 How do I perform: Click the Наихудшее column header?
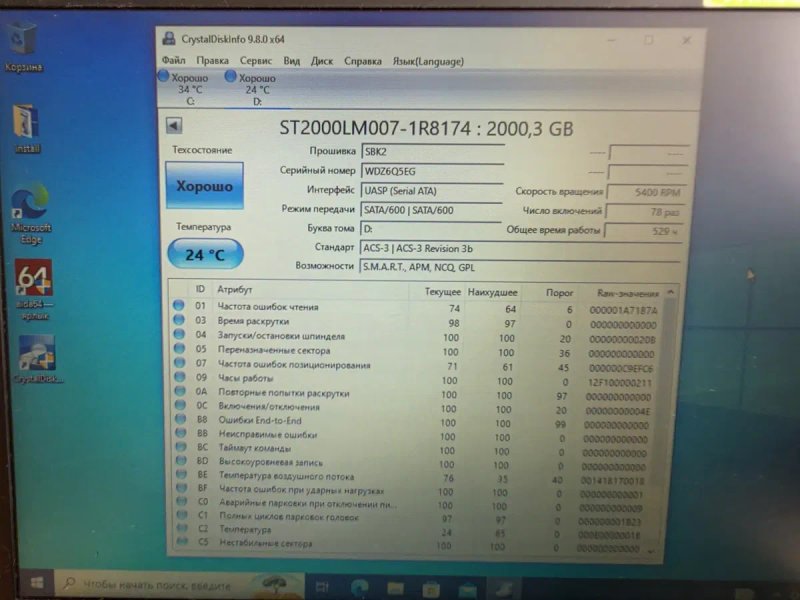coord(492,292)
